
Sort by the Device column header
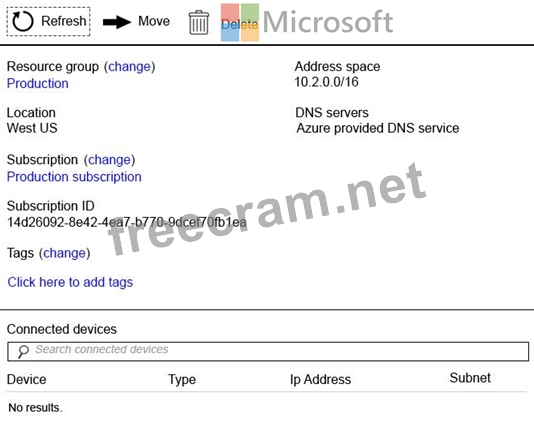(27, 379)
